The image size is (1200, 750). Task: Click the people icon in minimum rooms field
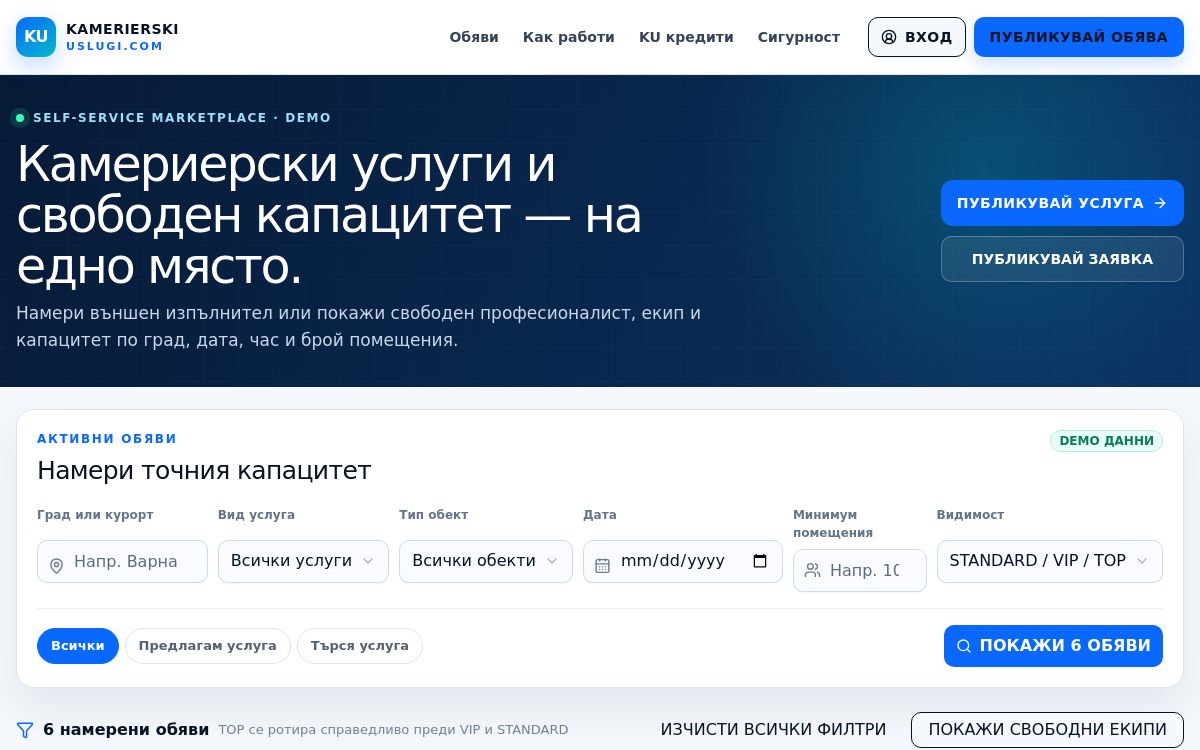[812, 570]
